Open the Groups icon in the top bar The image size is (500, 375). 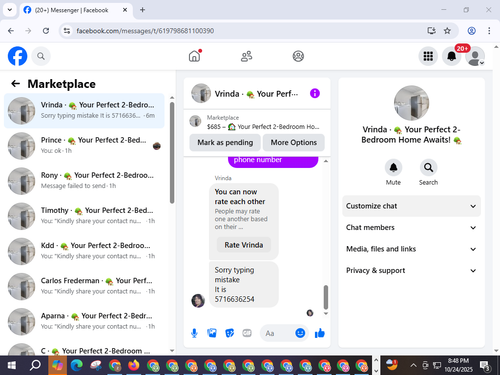298,56
